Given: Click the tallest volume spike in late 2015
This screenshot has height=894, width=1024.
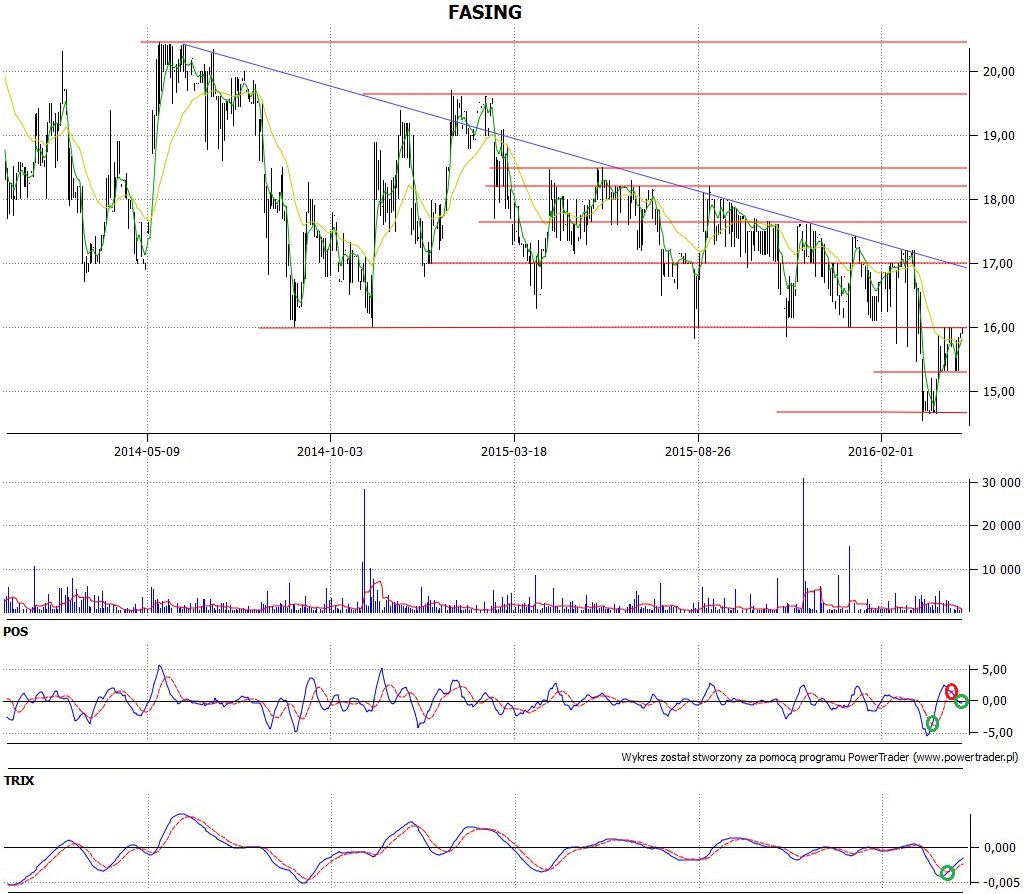Looking at the screenshot, I should click(803, 545).
